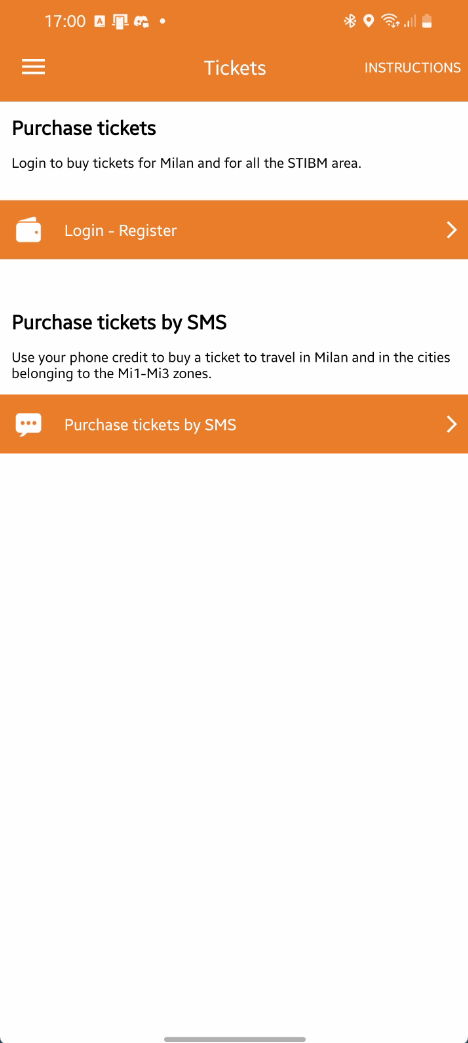Tap the Bluetooth icon in status bar

[350, 21]
